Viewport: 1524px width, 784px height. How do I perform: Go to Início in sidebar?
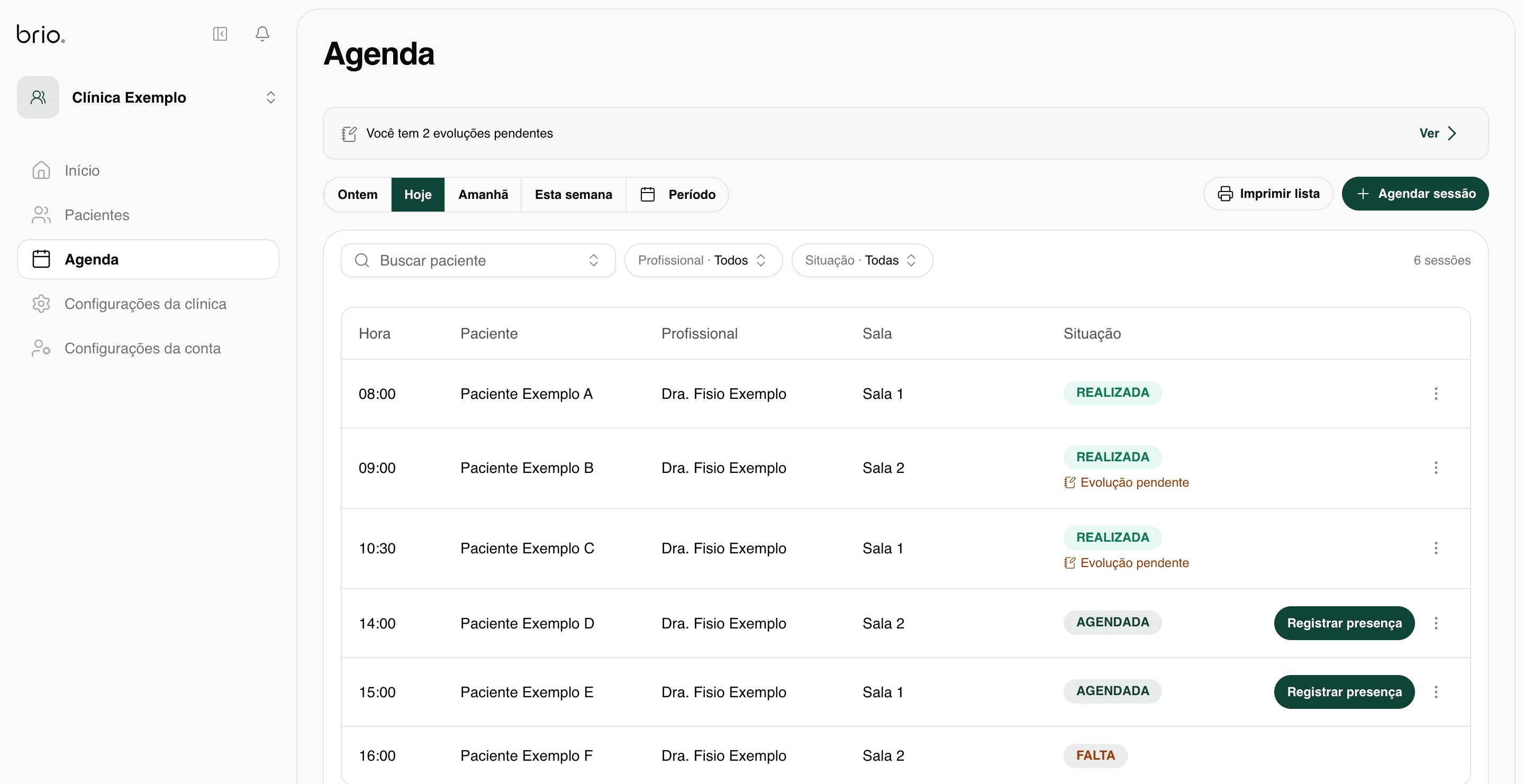(x=148, y=170)
